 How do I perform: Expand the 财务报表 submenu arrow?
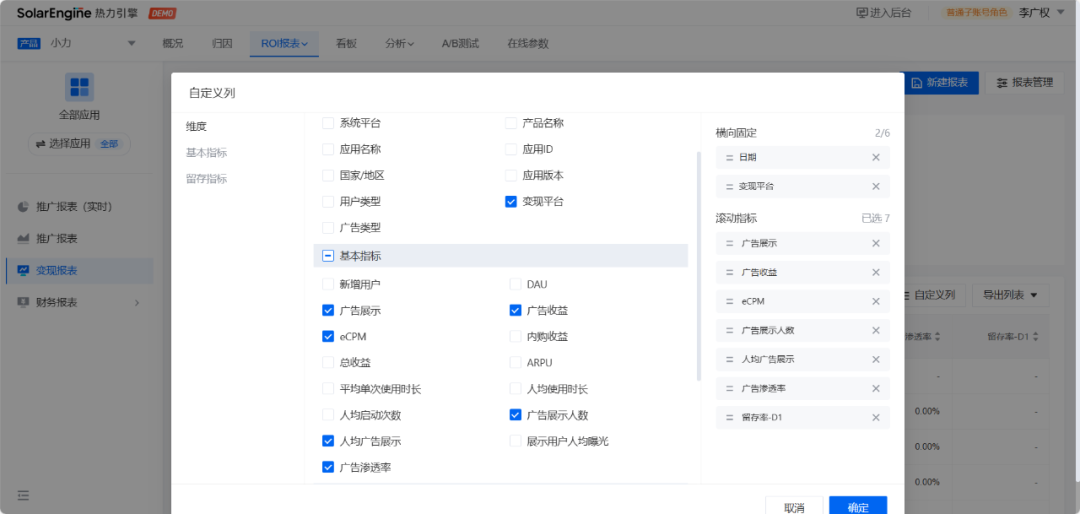[x=136, y=302]
